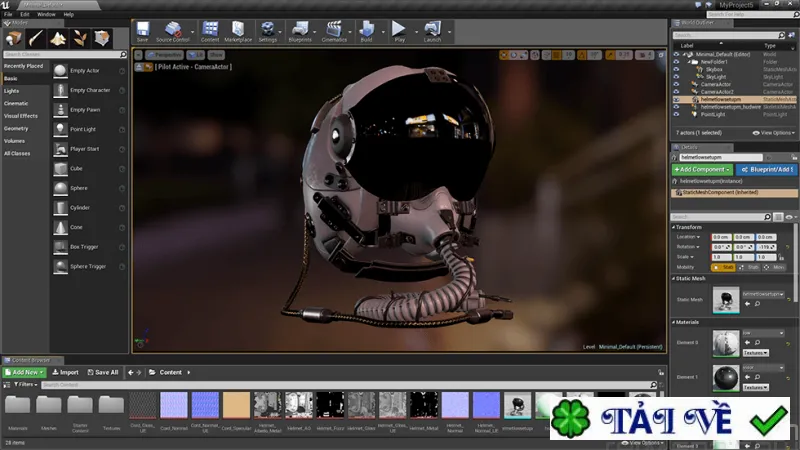
Task: Open the Marketplace toolbar icon
Action: coord(238,31)
